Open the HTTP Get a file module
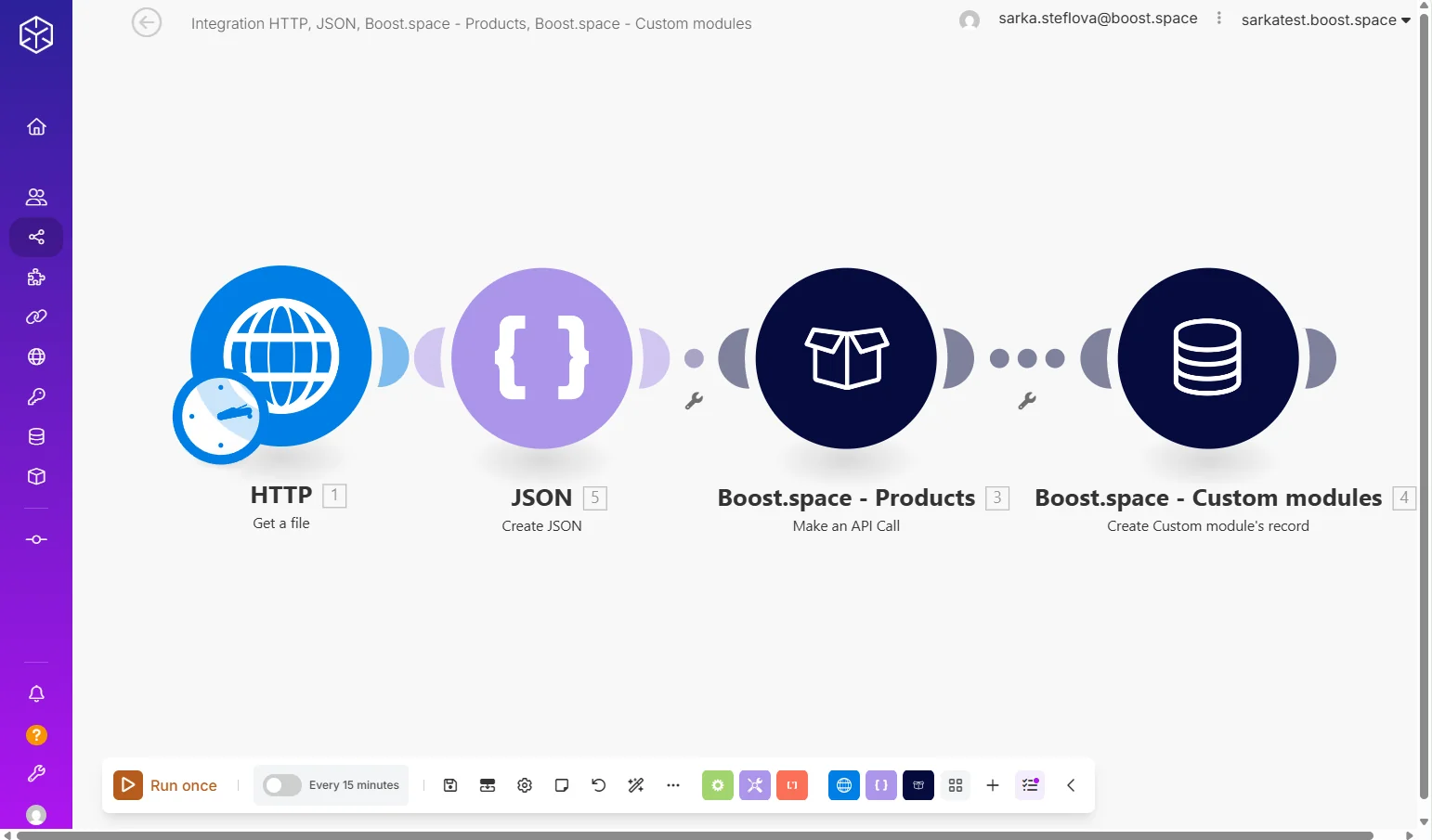This screenshot has width=1432, height=840. click(x=281, y=356)
